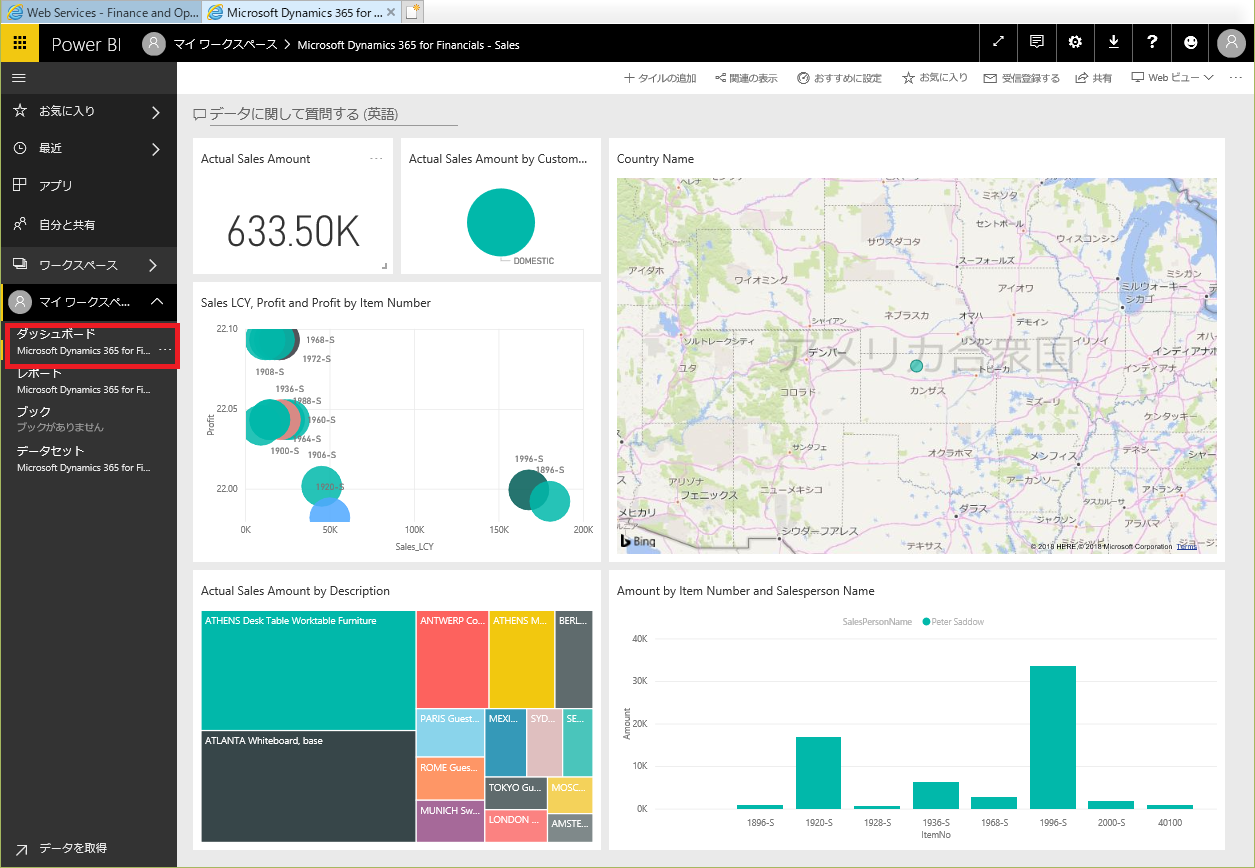Click おすすめに設定 toolbar button
Image resolution: width=1255 pixels, height=868 pixels.
pyautogui.click(x=839, y=78)
